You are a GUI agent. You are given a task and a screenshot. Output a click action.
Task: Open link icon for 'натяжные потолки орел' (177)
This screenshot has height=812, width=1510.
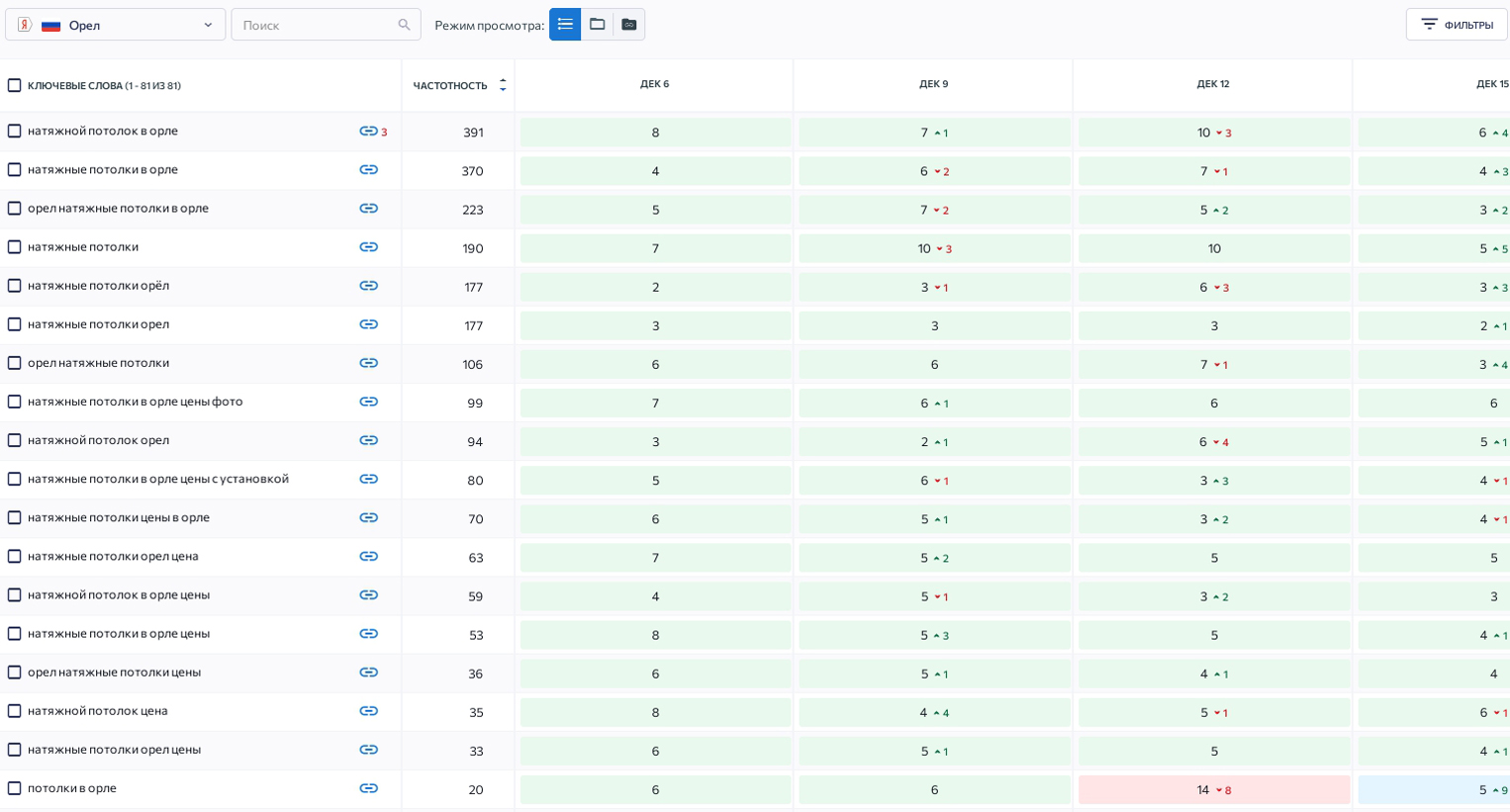tap(368, 323)
